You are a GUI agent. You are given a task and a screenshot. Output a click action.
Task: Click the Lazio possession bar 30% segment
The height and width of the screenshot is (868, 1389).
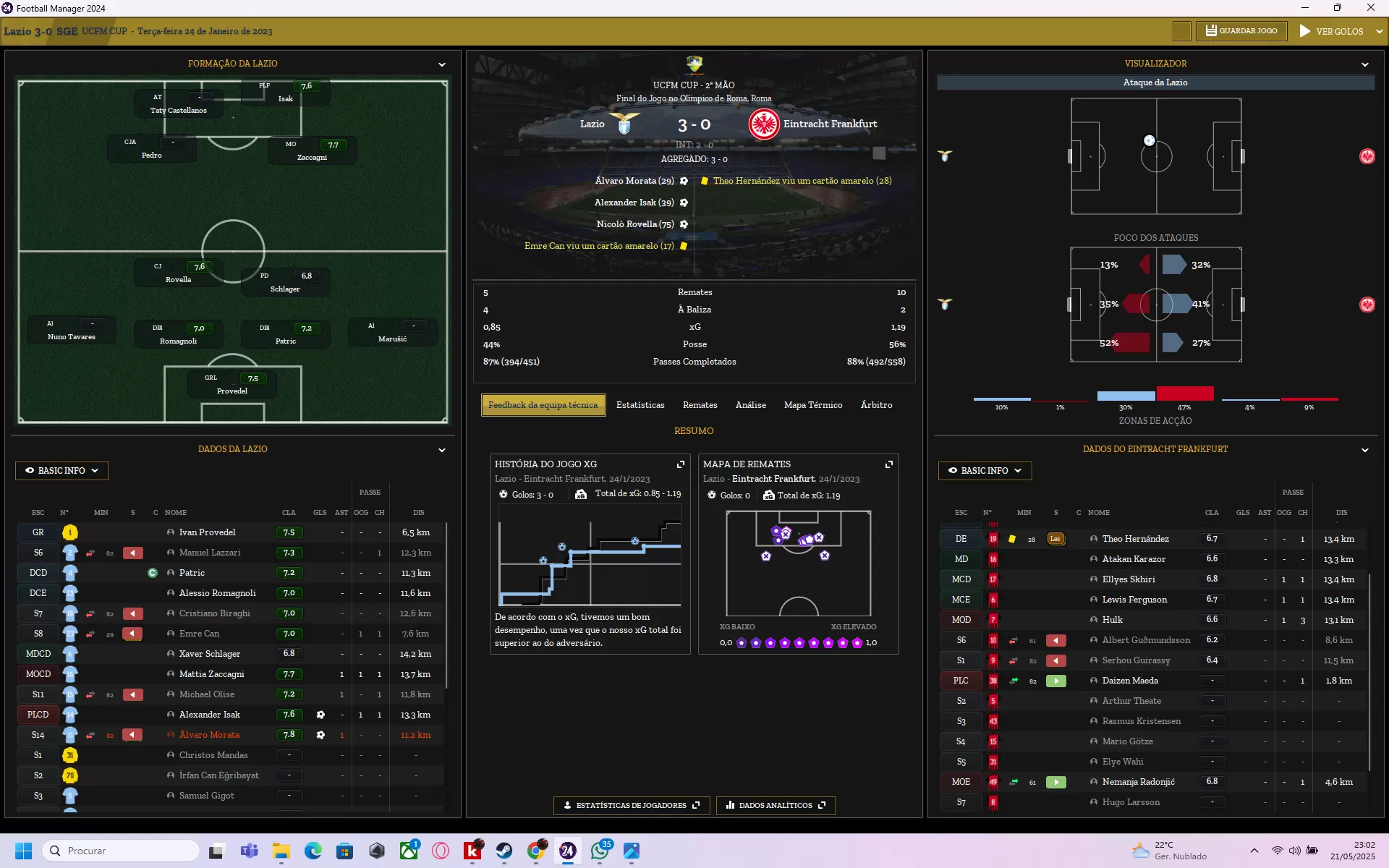point(1126,396)
